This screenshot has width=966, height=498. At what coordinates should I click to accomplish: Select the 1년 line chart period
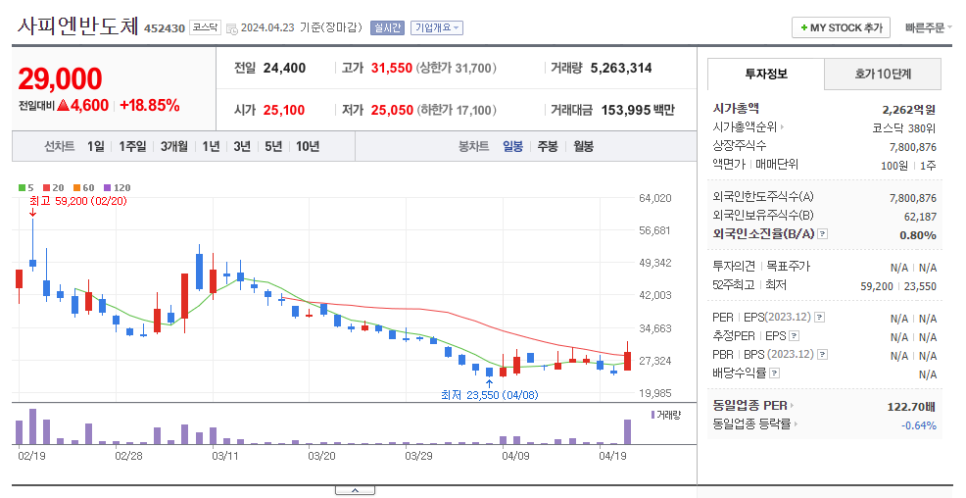coord(211,146)
